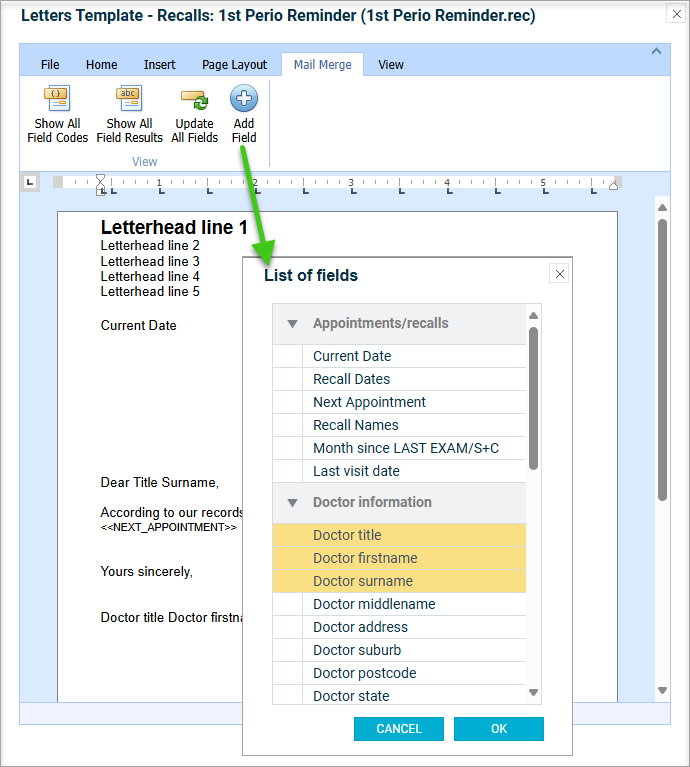
Task: Click the Letterhead line 1 heading
Action: tap(174, 227)
